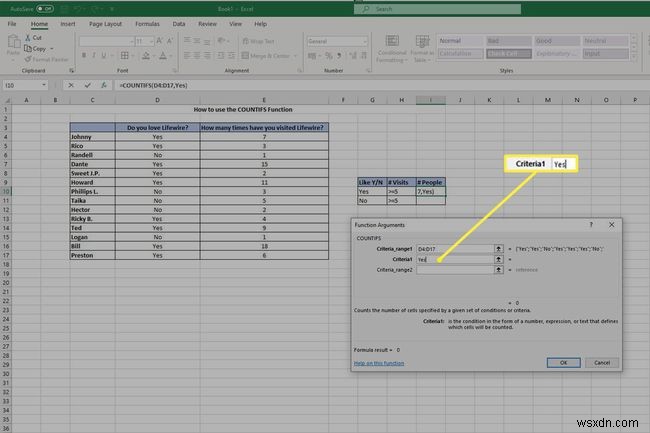Image resolution: width=650 pixels, height=433 pixels.
Task: Center cell text horizontally
Action: pos(197,56)
